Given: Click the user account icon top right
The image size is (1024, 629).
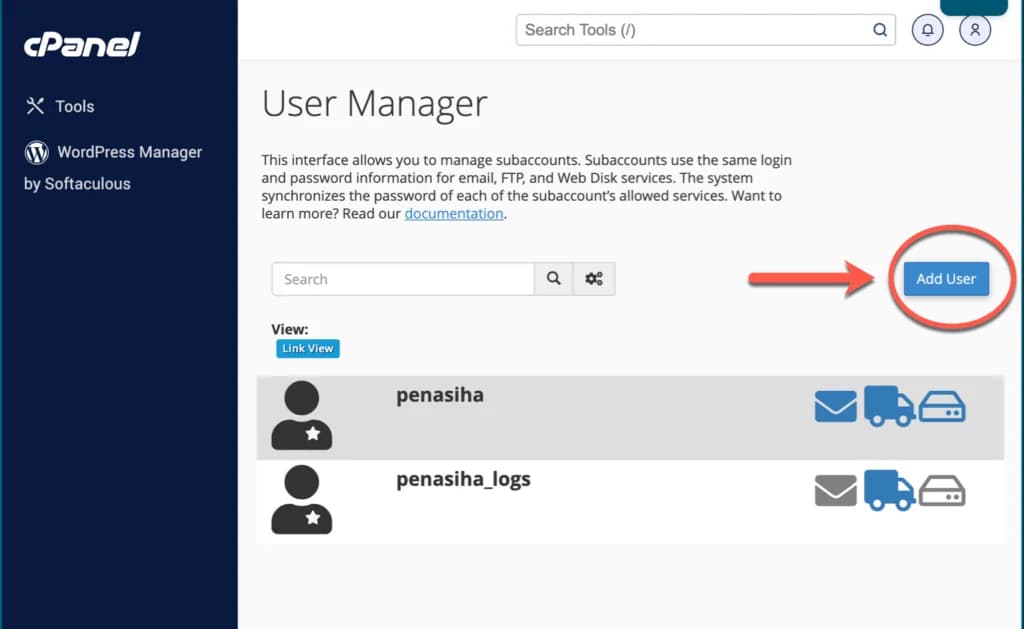Looking at the screenshot, I should [974, 30].
